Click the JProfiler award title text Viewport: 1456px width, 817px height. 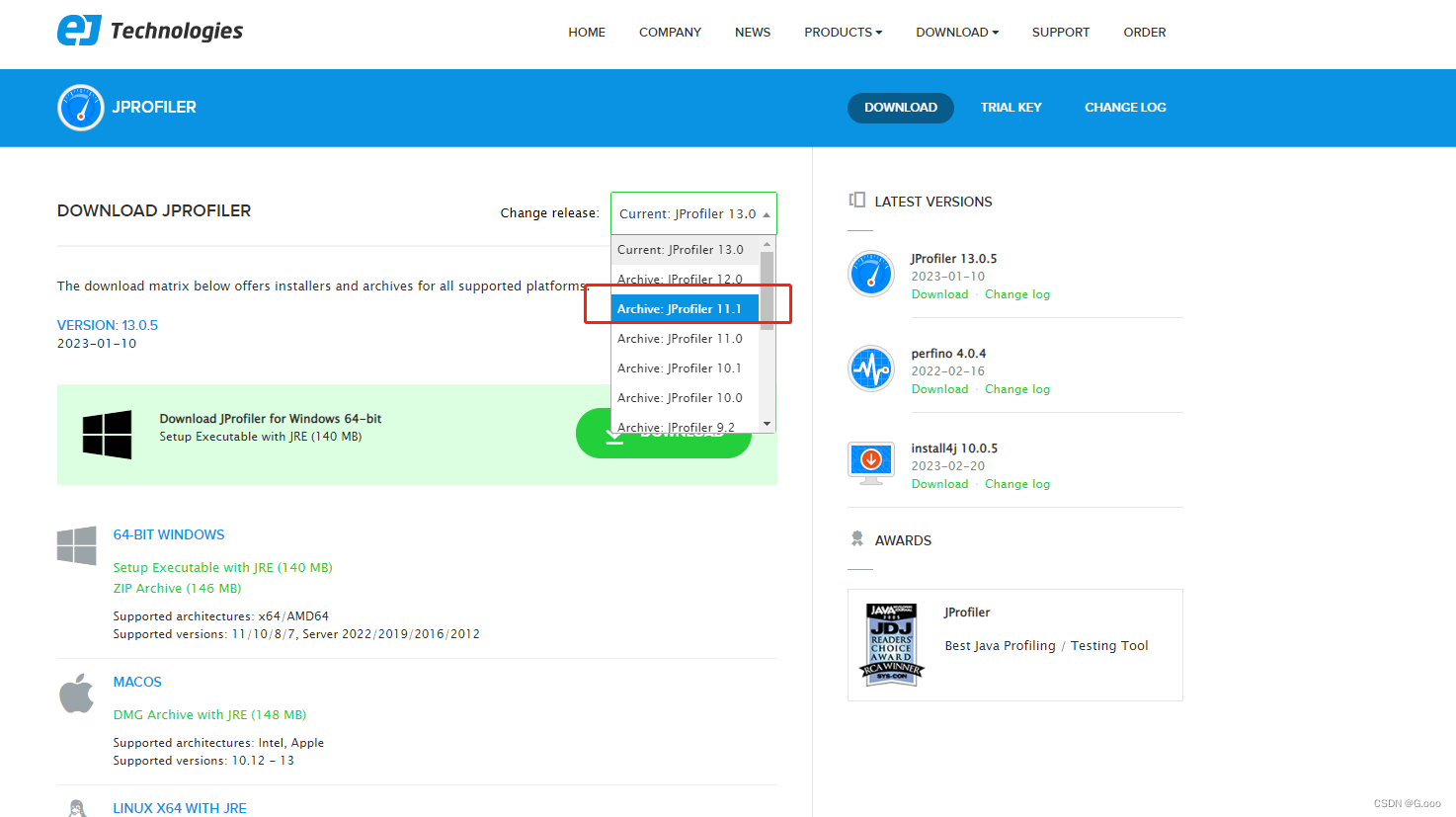[x=967, y=613]
